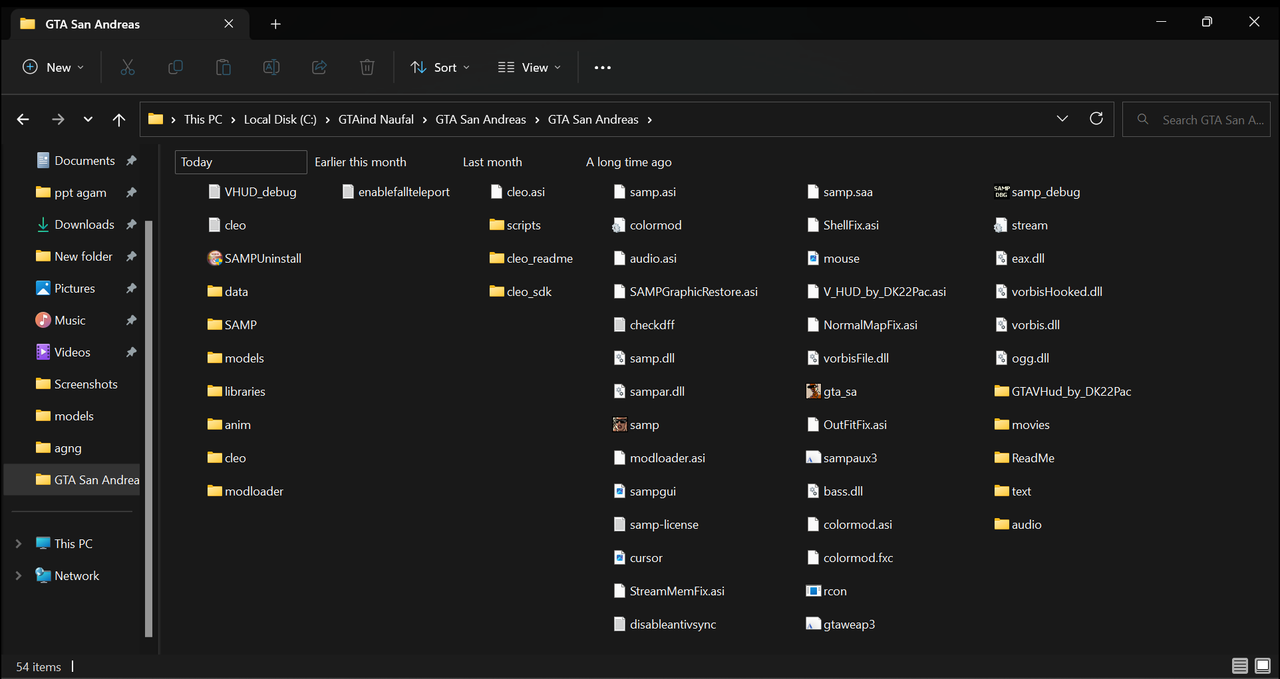The height and width of the screenshot is (679, 1280).
Task: Select the V_HUD_by_DK22Pac.asi file
Action: 876,291
